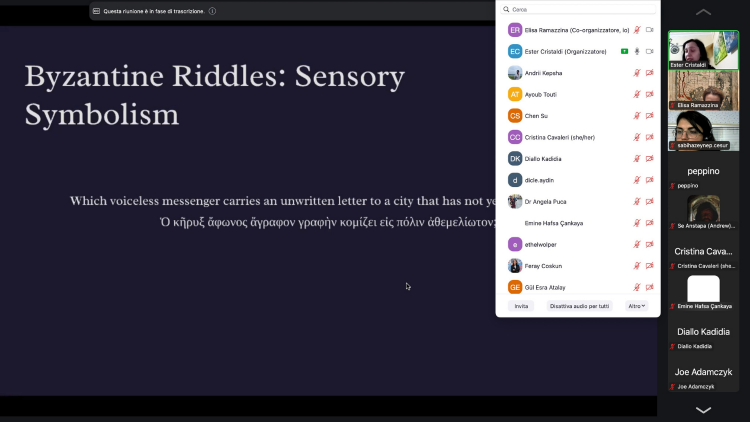Click the search icon in participants panel

(507, 9)
